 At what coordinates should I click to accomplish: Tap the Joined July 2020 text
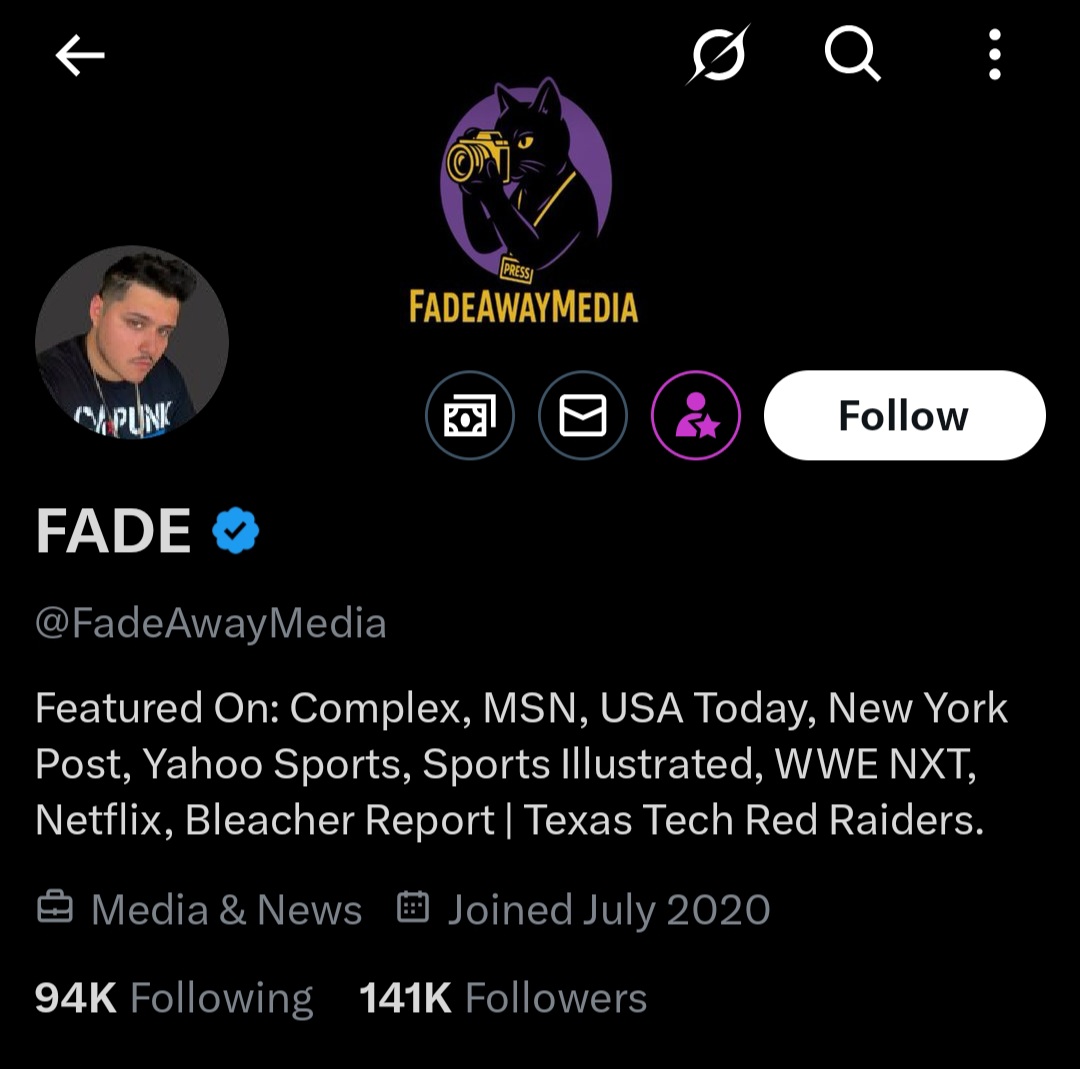[x=608, y=910]
